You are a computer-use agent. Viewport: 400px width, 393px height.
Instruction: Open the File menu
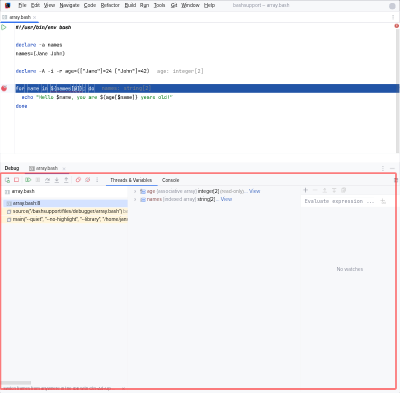coord(22,5)
